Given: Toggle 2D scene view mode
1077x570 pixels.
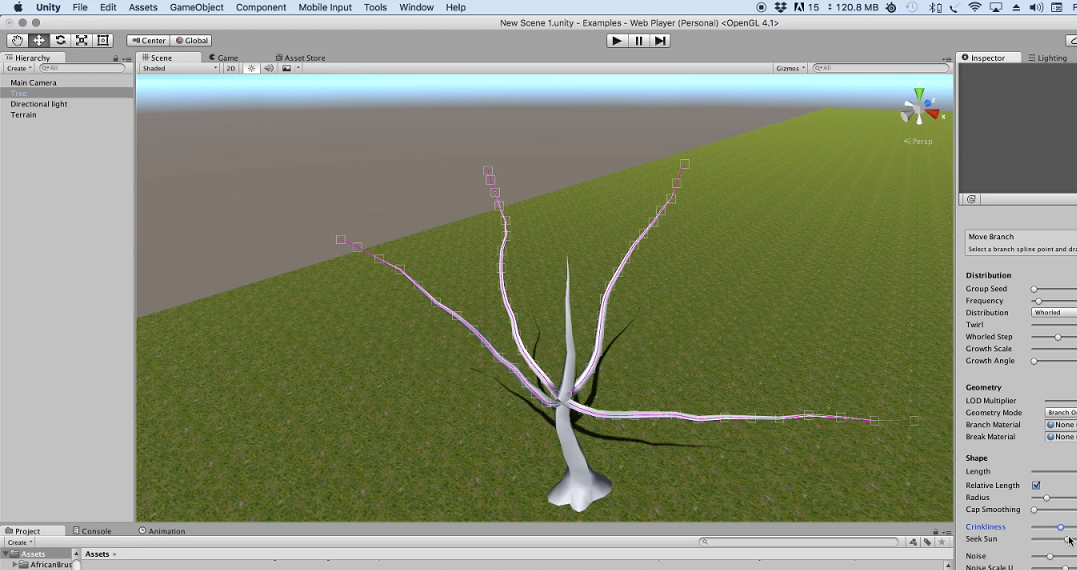Looking at the screenshot, I should pyautogui.click(x=231, y=68).
